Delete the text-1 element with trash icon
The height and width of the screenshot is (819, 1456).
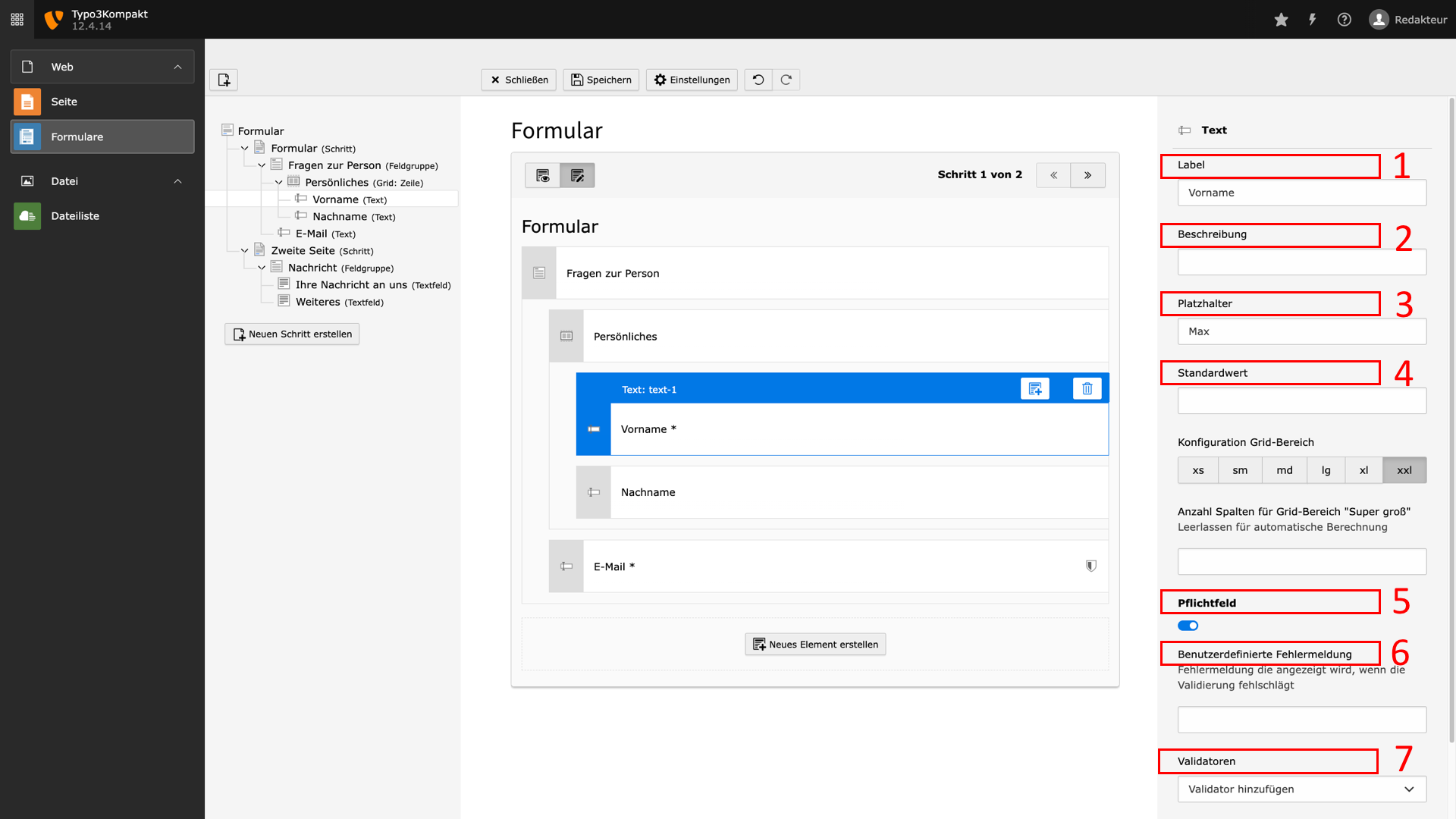1087,388
